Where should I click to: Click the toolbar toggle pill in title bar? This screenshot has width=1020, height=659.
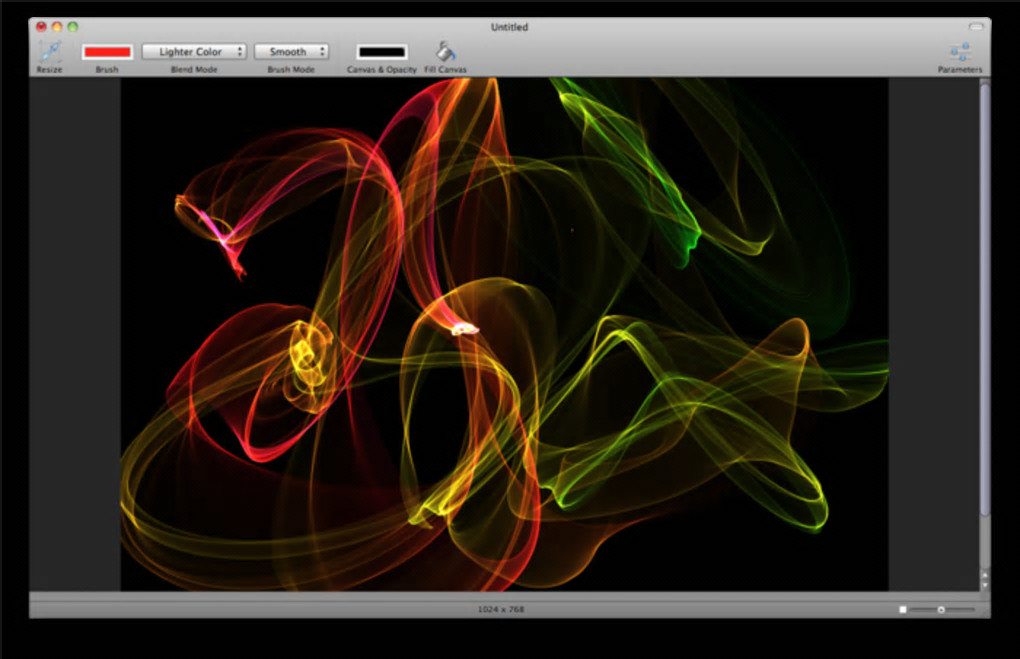976,27
